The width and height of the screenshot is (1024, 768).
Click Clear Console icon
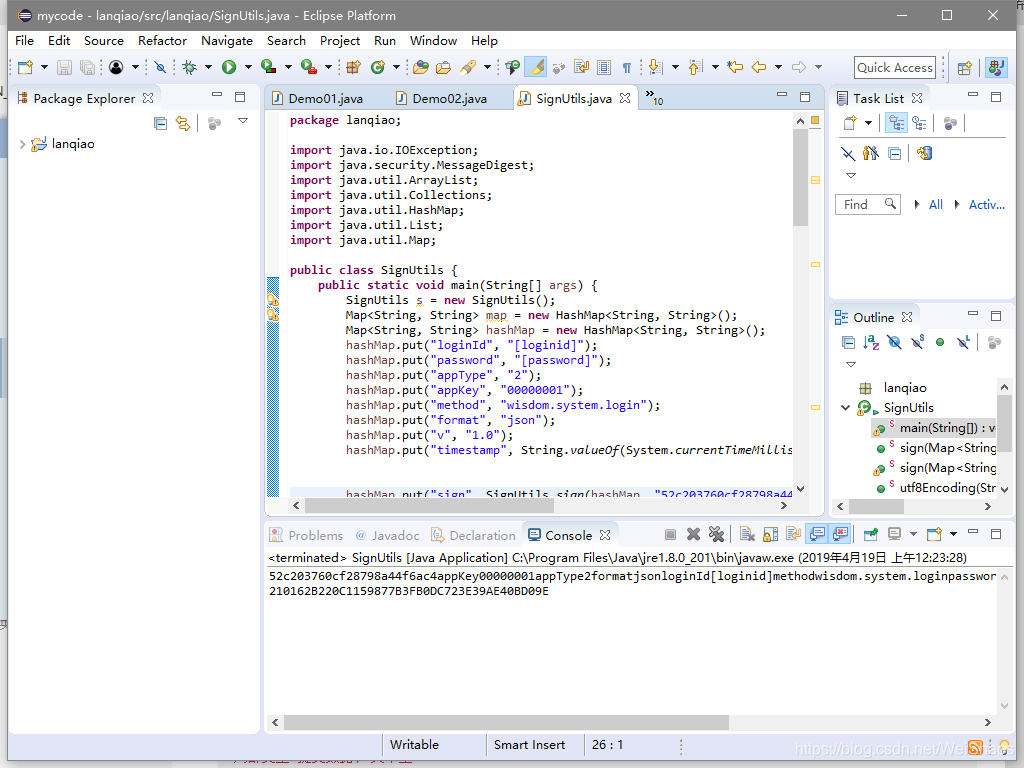(747, 535)
